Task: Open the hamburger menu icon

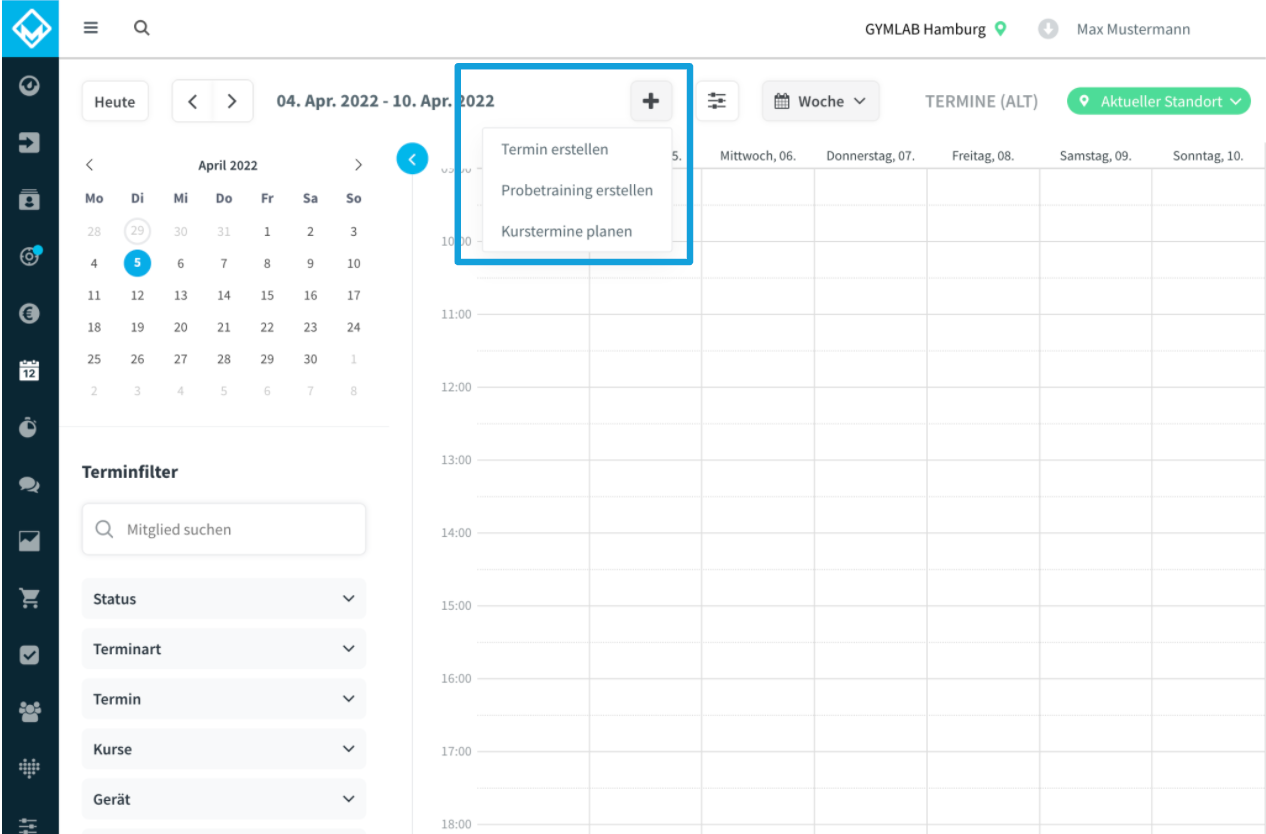Action: [x=91, y=29]
